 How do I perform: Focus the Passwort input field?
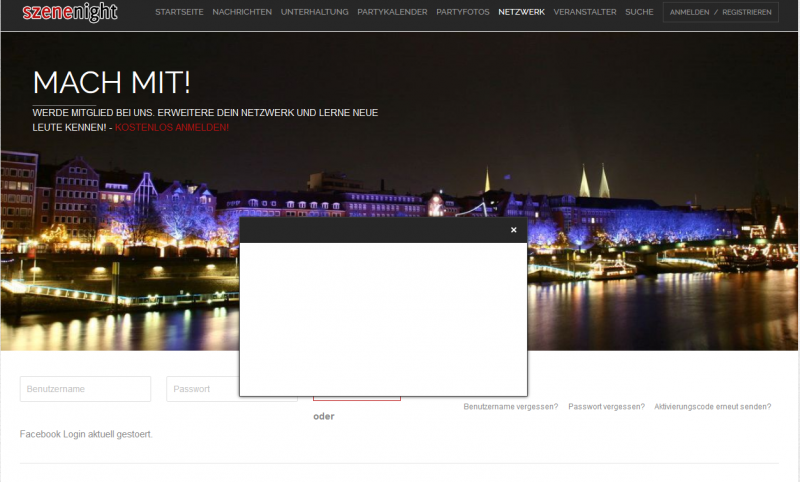tap(203, 389)
